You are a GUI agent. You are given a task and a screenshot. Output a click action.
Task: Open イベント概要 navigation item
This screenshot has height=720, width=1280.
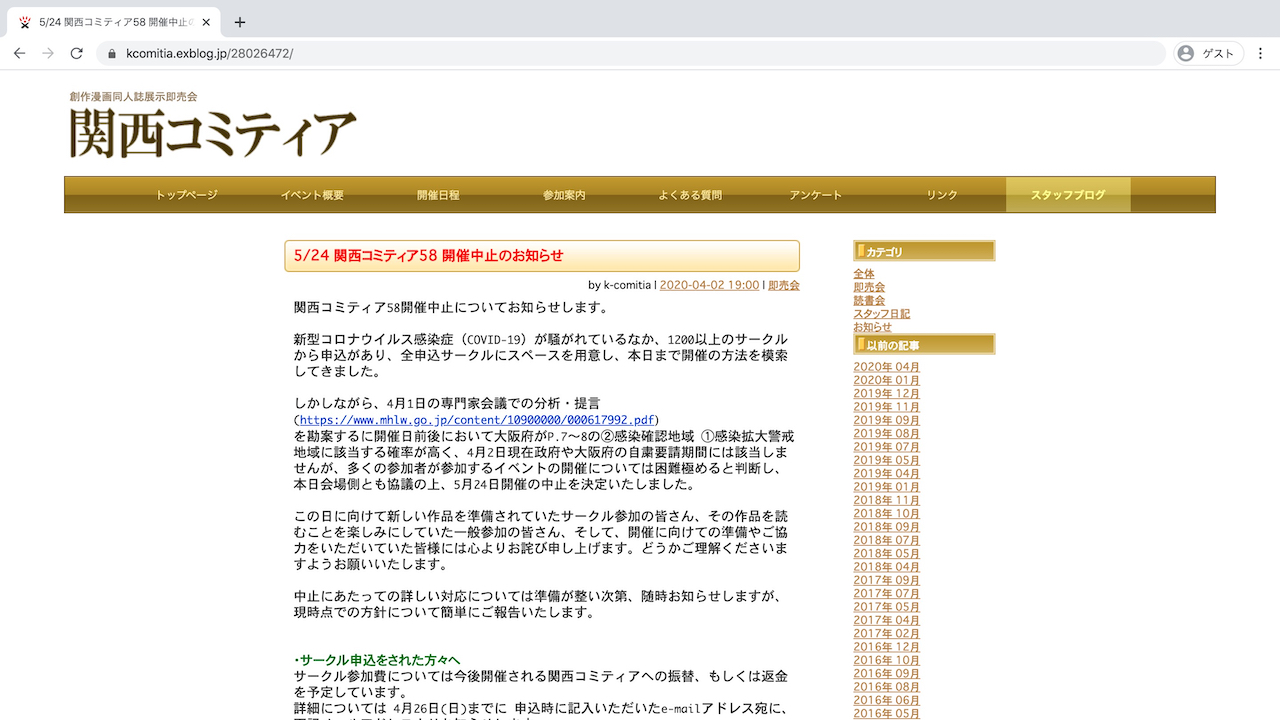[312, 195]
